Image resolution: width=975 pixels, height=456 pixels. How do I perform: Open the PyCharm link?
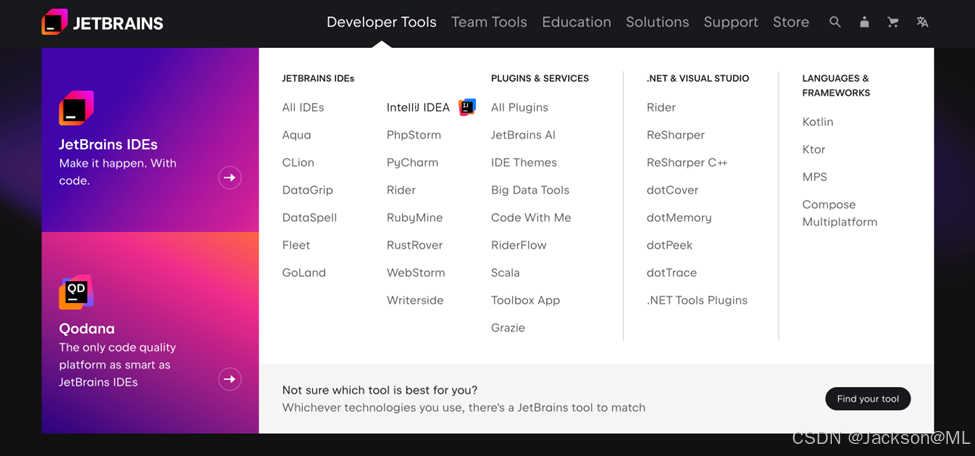[x=412, y=162]
